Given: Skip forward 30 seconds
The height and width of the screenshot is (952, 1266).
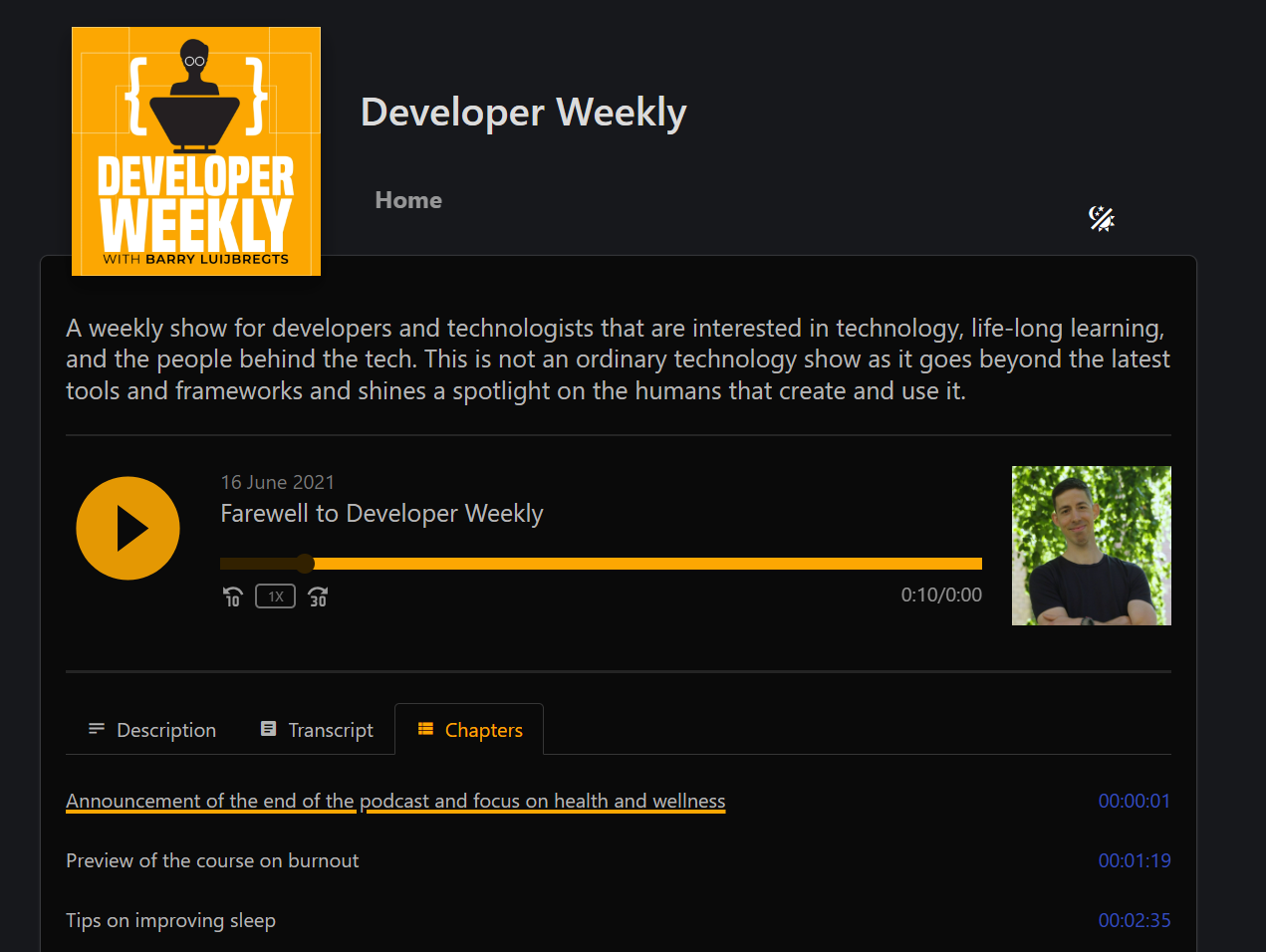Looking at the screenshot, I should click(318, 596).
